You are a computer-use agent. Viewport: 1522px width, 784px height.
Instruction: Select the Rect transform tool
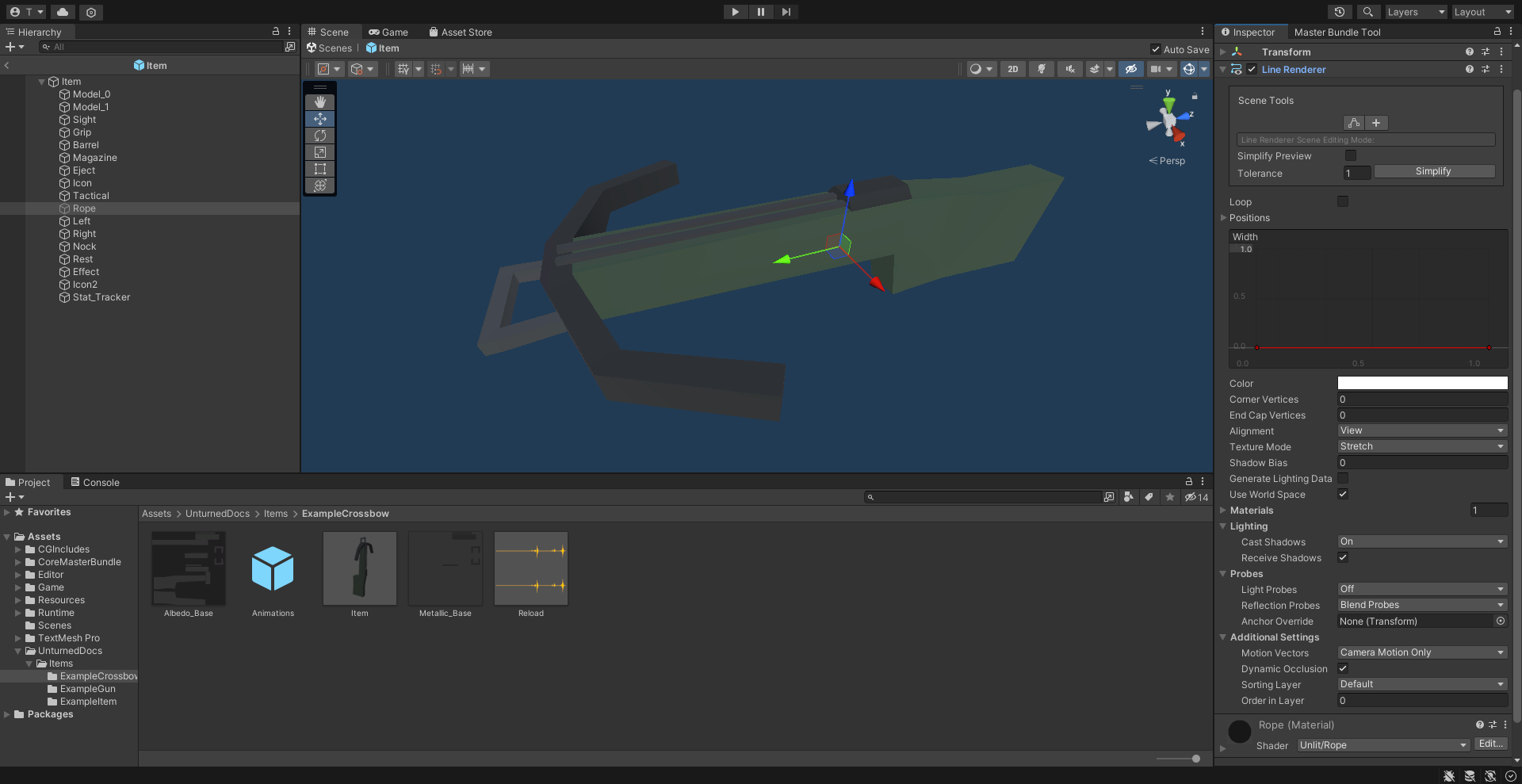pos(319,169)
